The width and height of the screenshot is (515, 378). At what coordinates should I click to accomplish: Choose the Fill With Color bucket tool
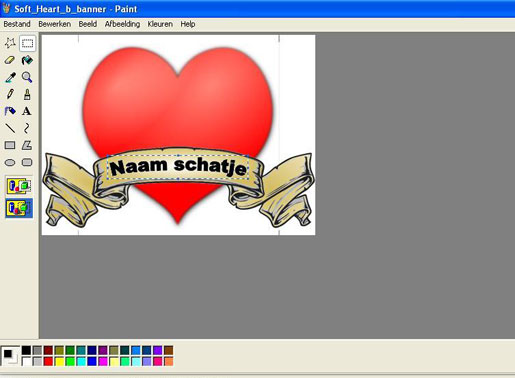(x=27, y=60)
